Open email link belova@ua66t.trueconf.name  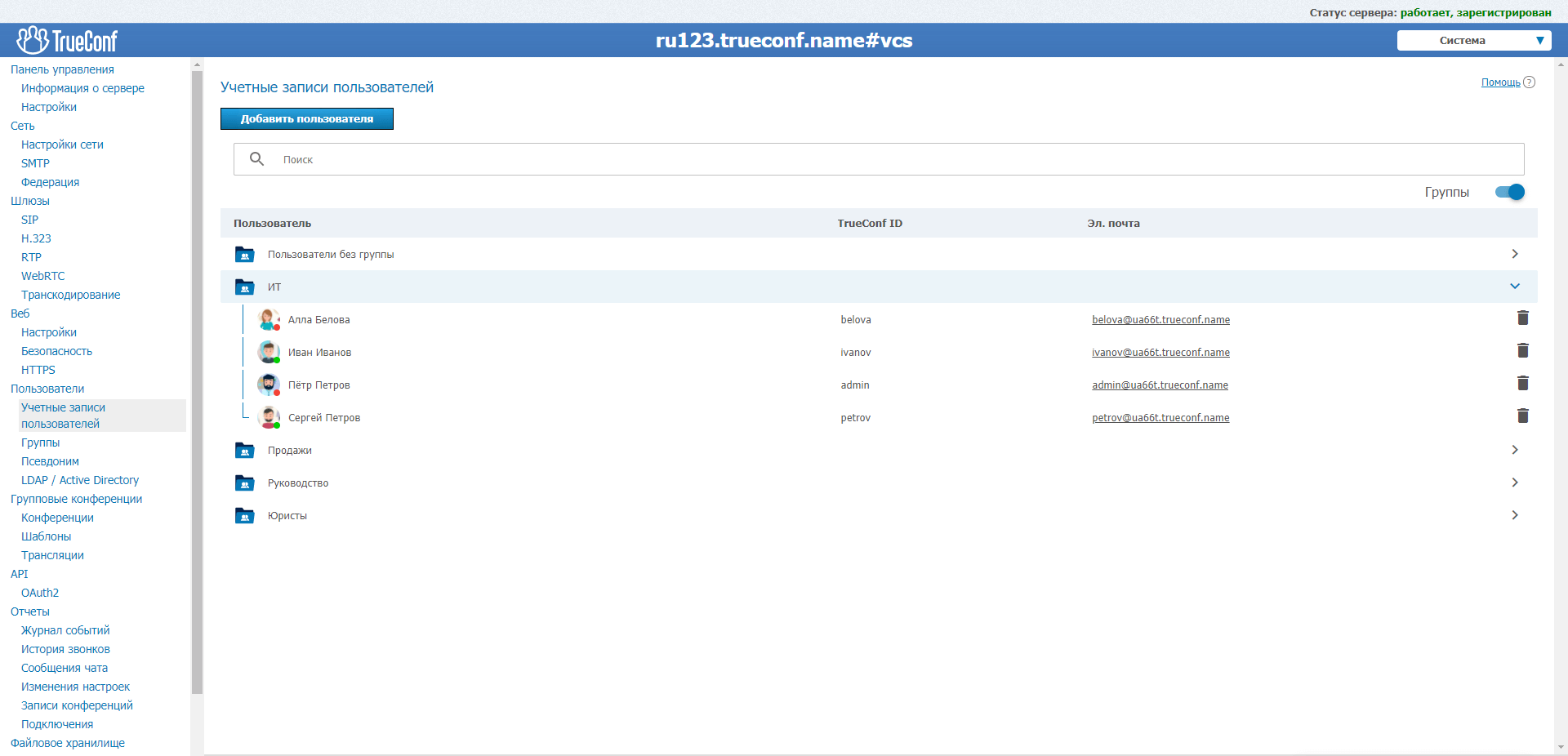[x=1160, y=320]
